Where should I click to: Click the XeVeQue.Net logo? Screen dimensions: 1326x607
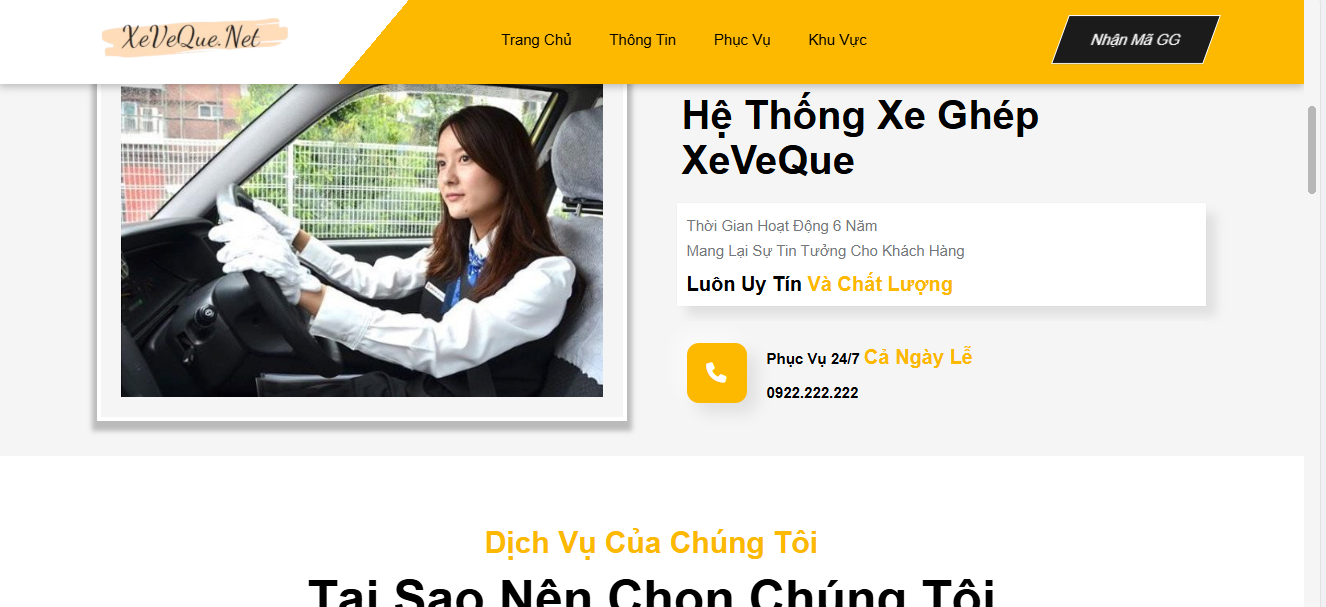pos(195,38)
